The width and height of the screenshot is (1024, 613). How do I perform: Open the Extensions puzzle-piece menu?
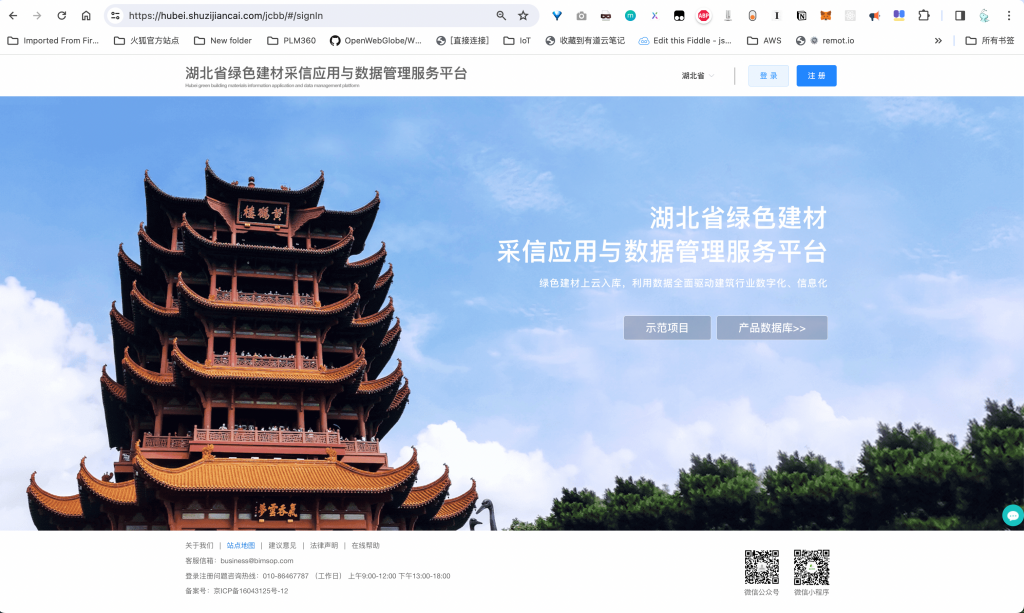(x=924, y=16)
